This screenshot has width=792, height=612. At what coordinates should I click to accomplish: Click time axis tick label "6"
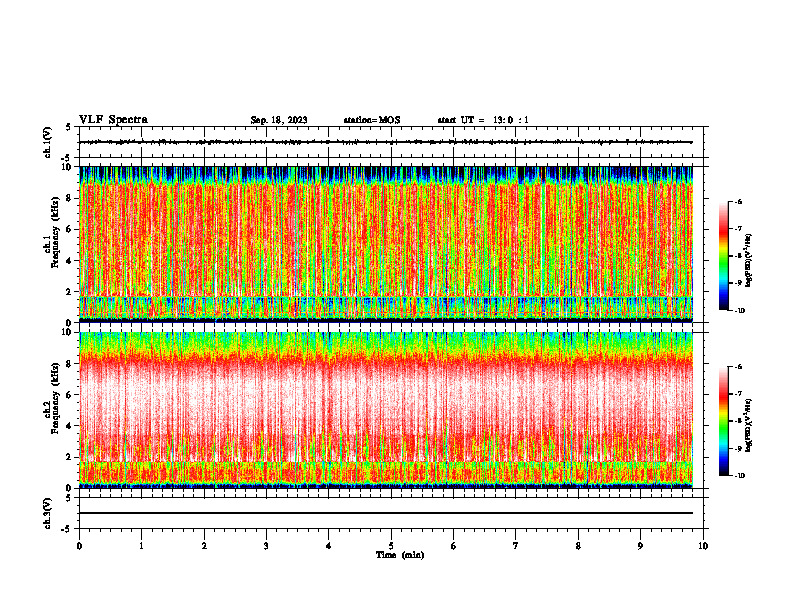pos(454,546)
